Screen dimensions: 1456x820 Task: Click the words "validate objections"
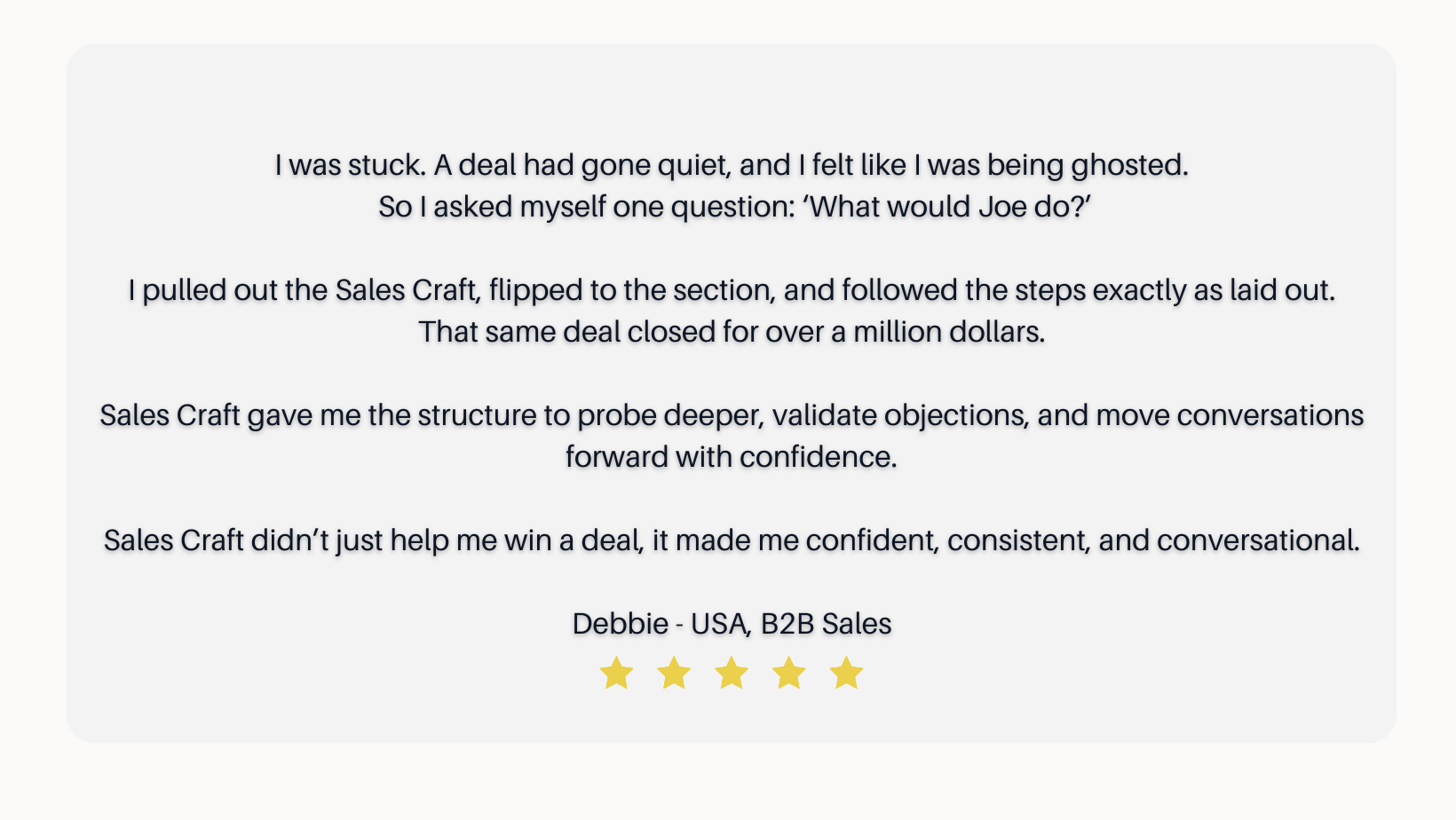[898, 415]
